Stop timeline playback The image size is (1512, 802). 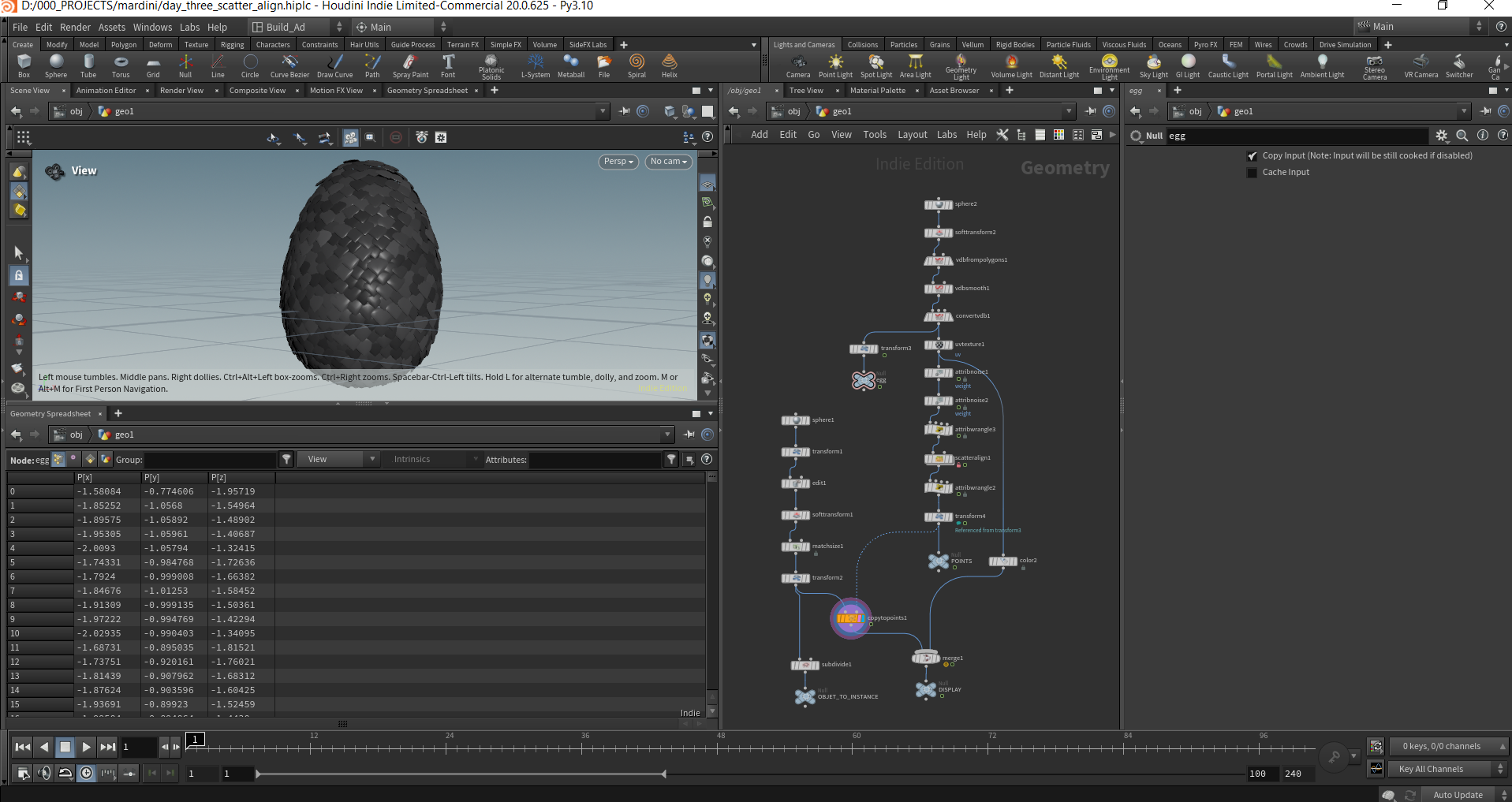coord(65,747)
